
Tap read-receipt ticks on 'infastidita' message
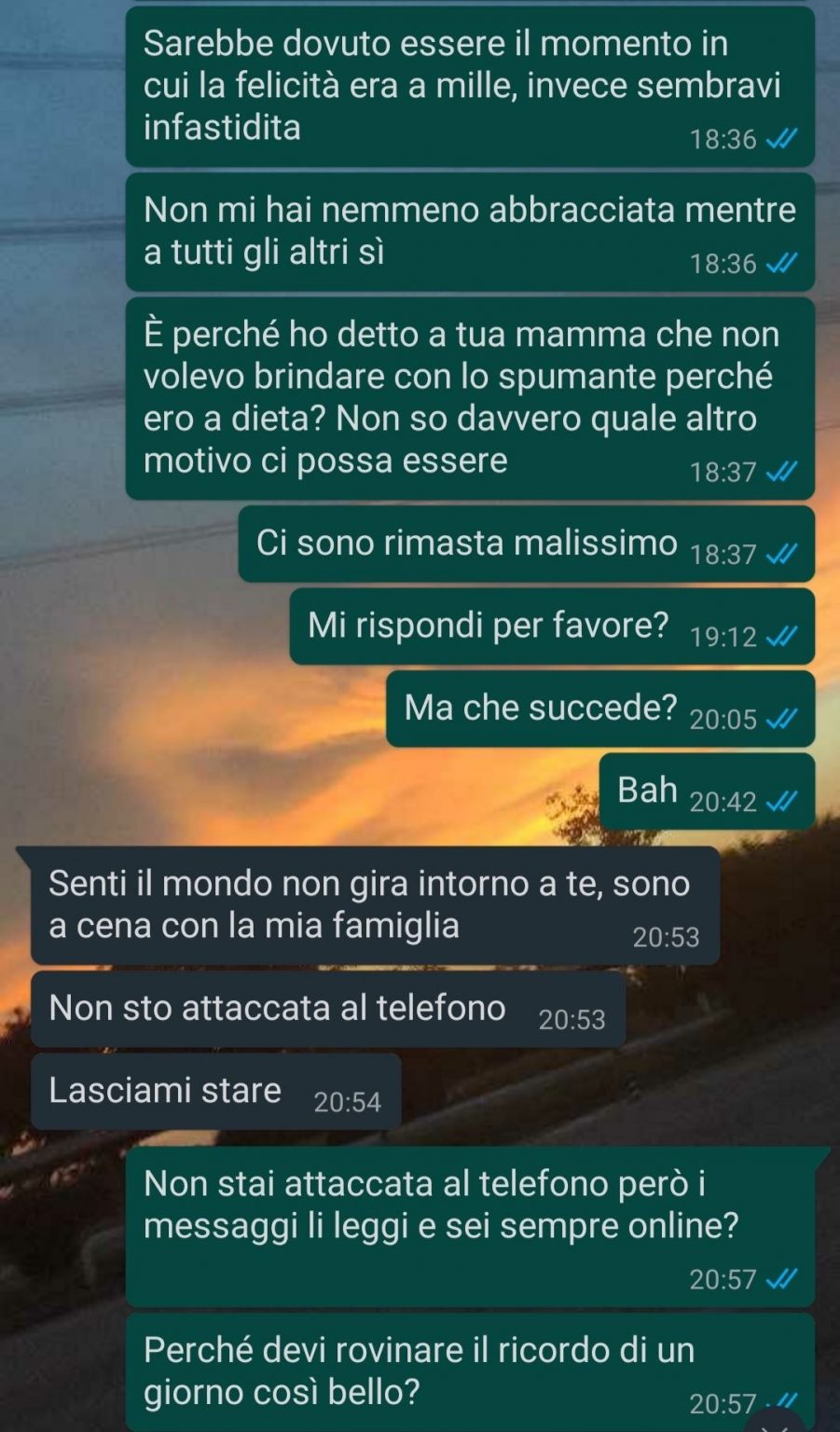pos(780,140)
